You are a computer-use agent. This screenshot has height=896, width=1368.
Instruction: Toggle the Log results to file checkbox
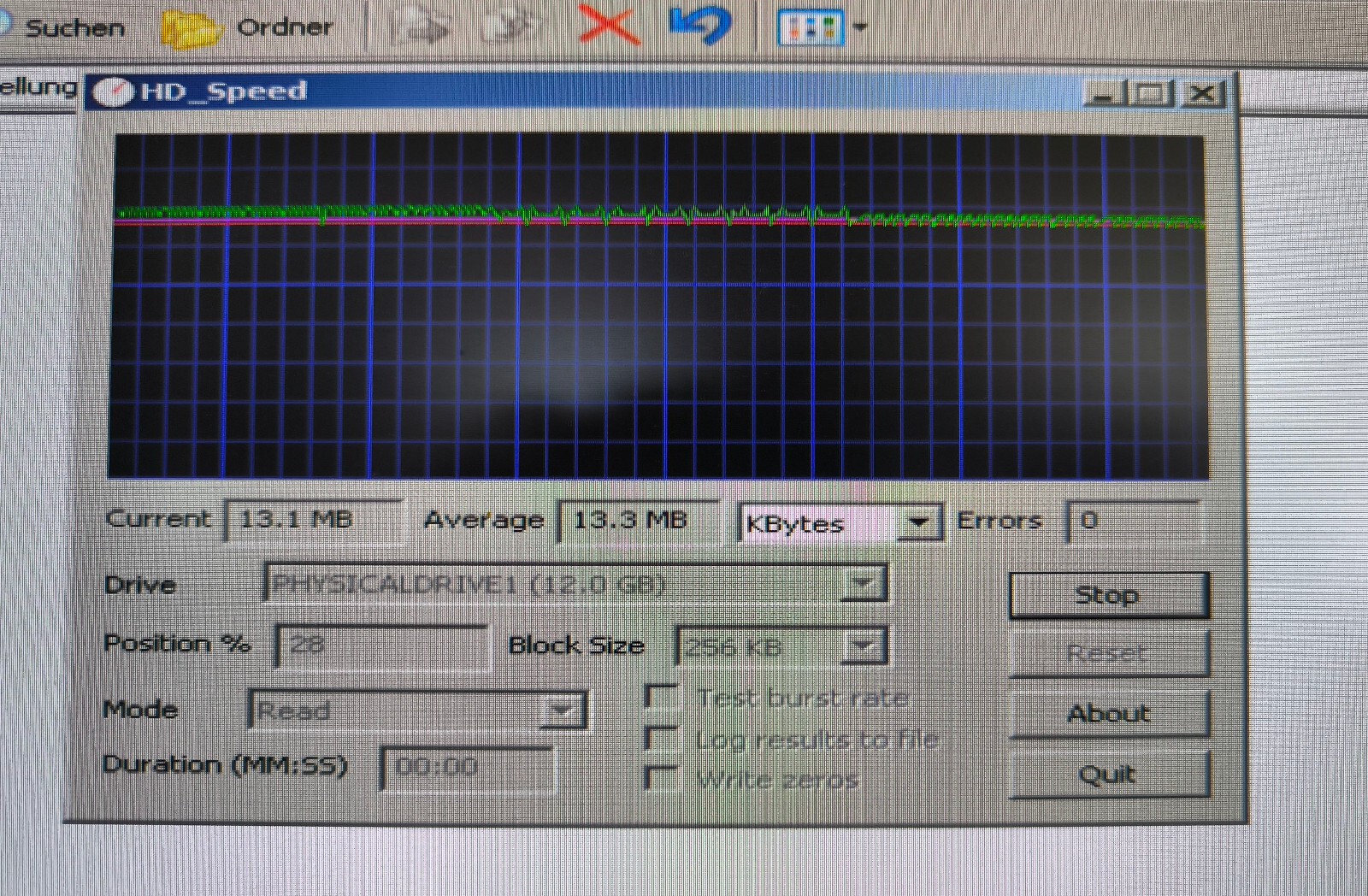pos(661,738)
